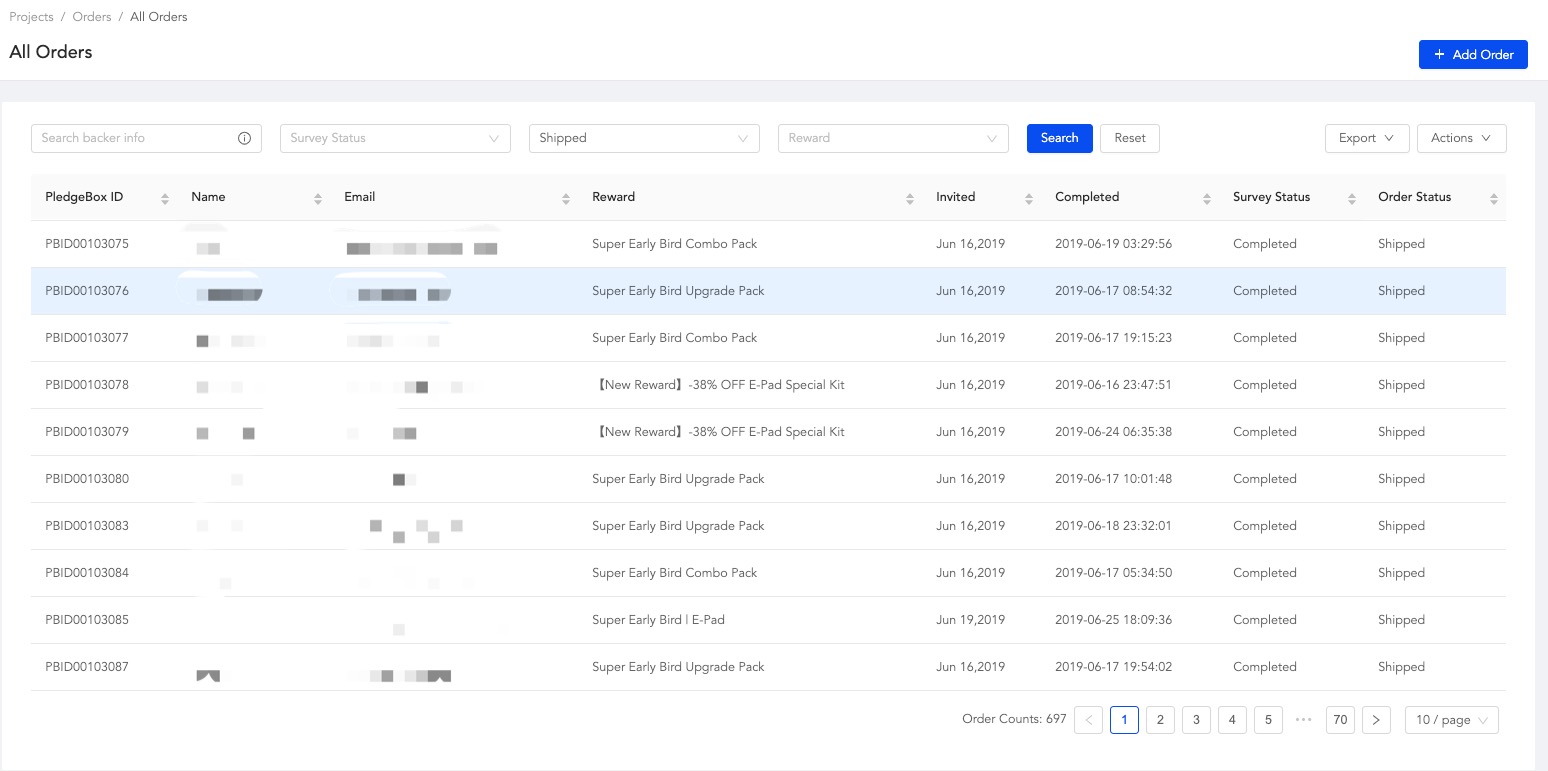1548x771 pixels.
Task: Go to next page using right arrow
Action: pyautogui.click(x=1376, y=720)
